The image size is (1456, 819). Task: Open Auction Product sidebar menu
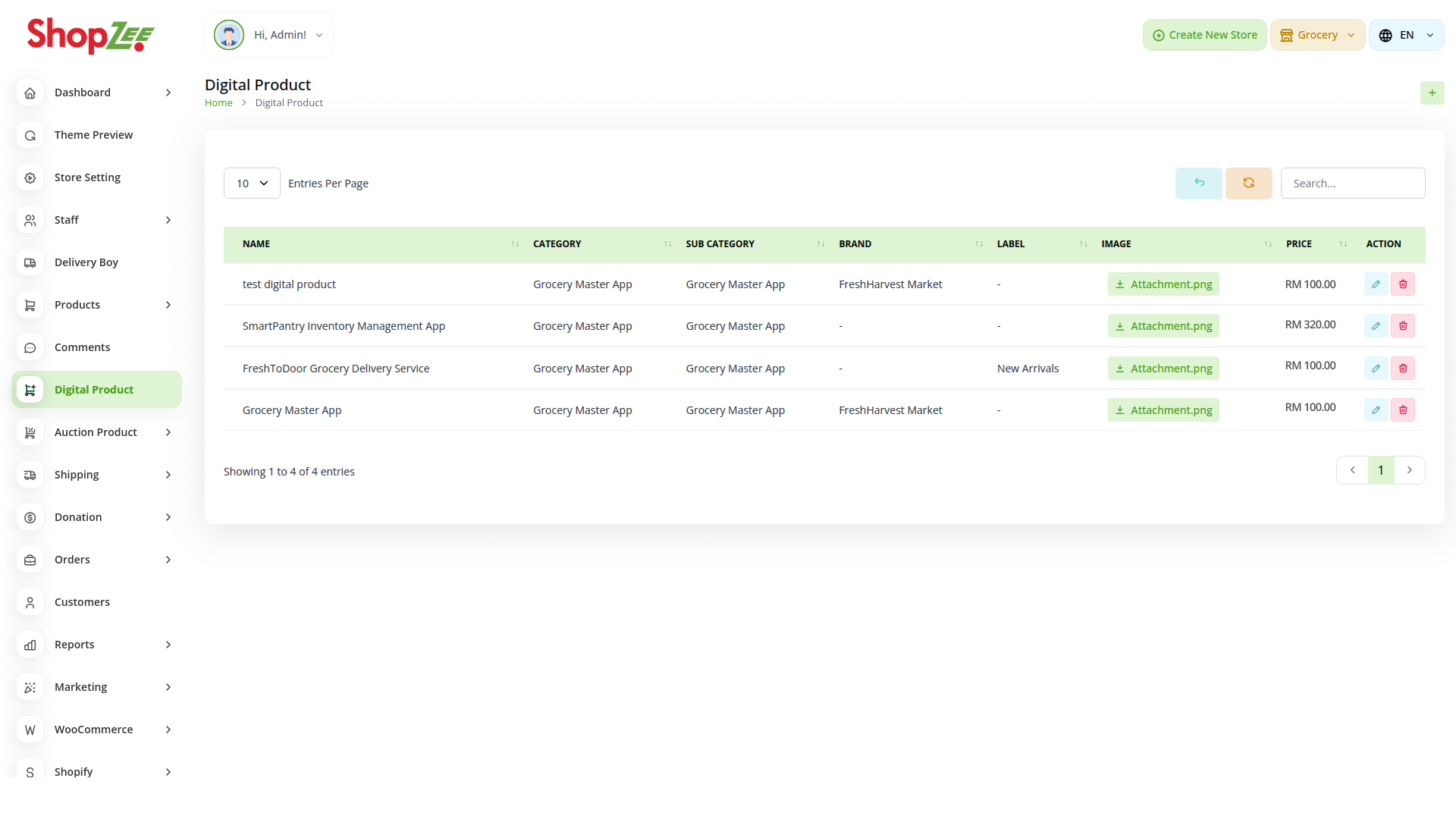pyautogui.click(x=97, y=432)
